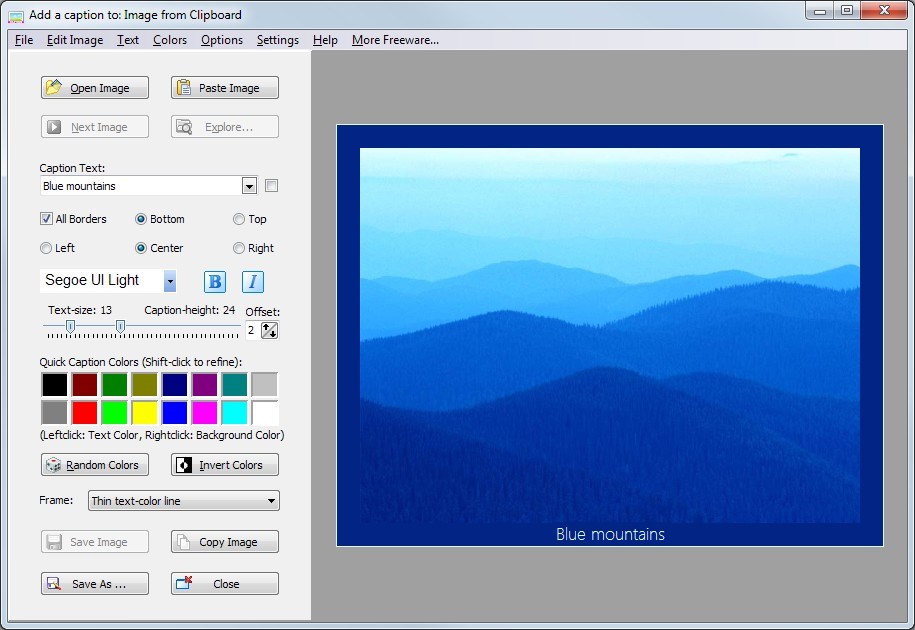
Task: Click the Close button with red X
Action: [225, 584]
